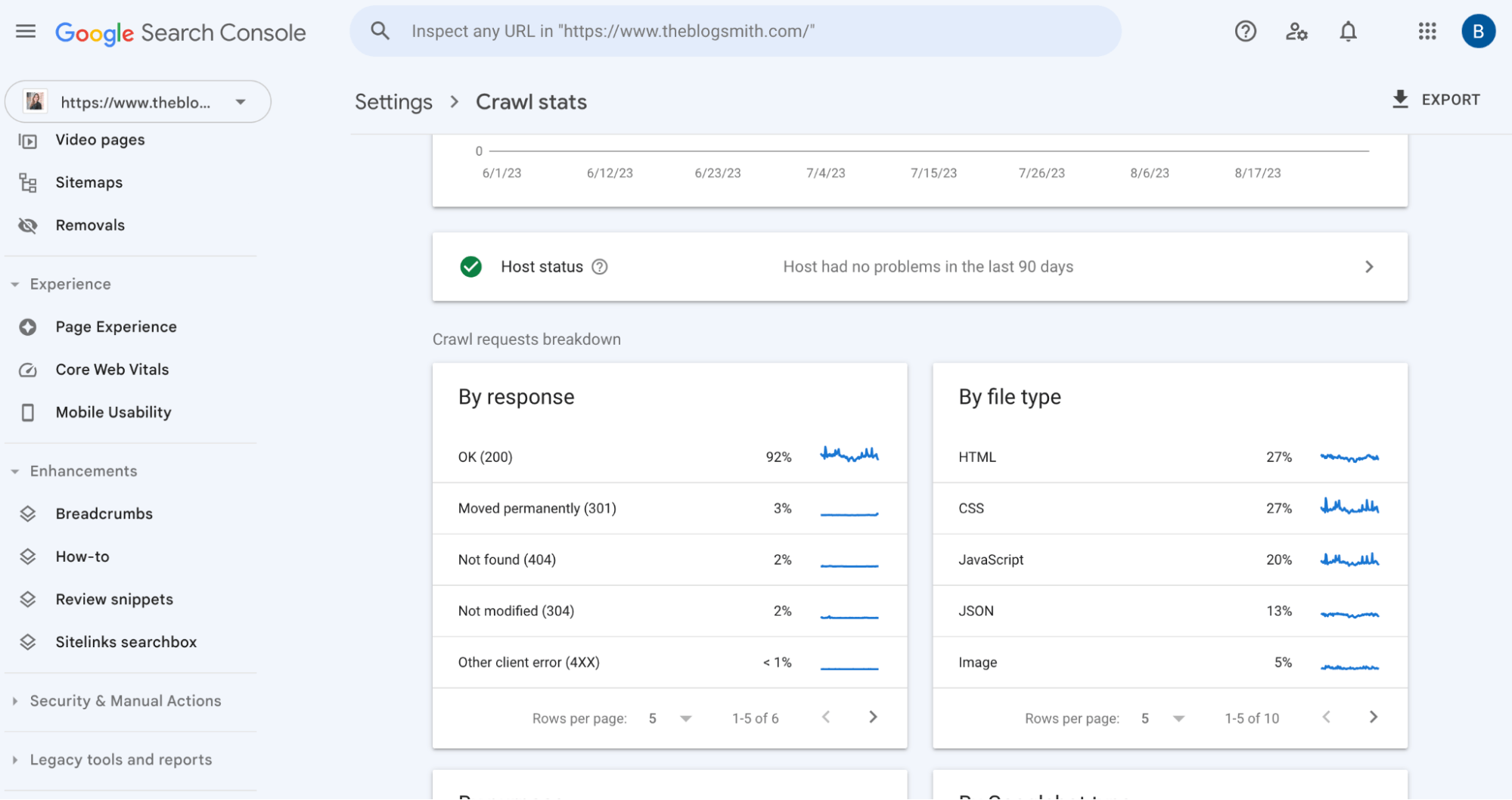Go to Sitemaps page

(88, 182)
